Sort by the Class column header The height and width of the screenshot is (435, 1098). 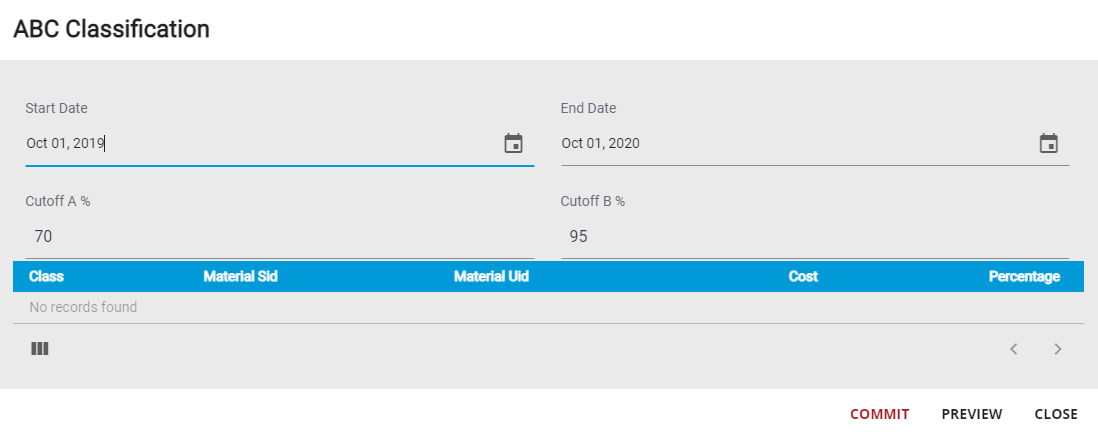pyautogui.click(x=47, y=277)
